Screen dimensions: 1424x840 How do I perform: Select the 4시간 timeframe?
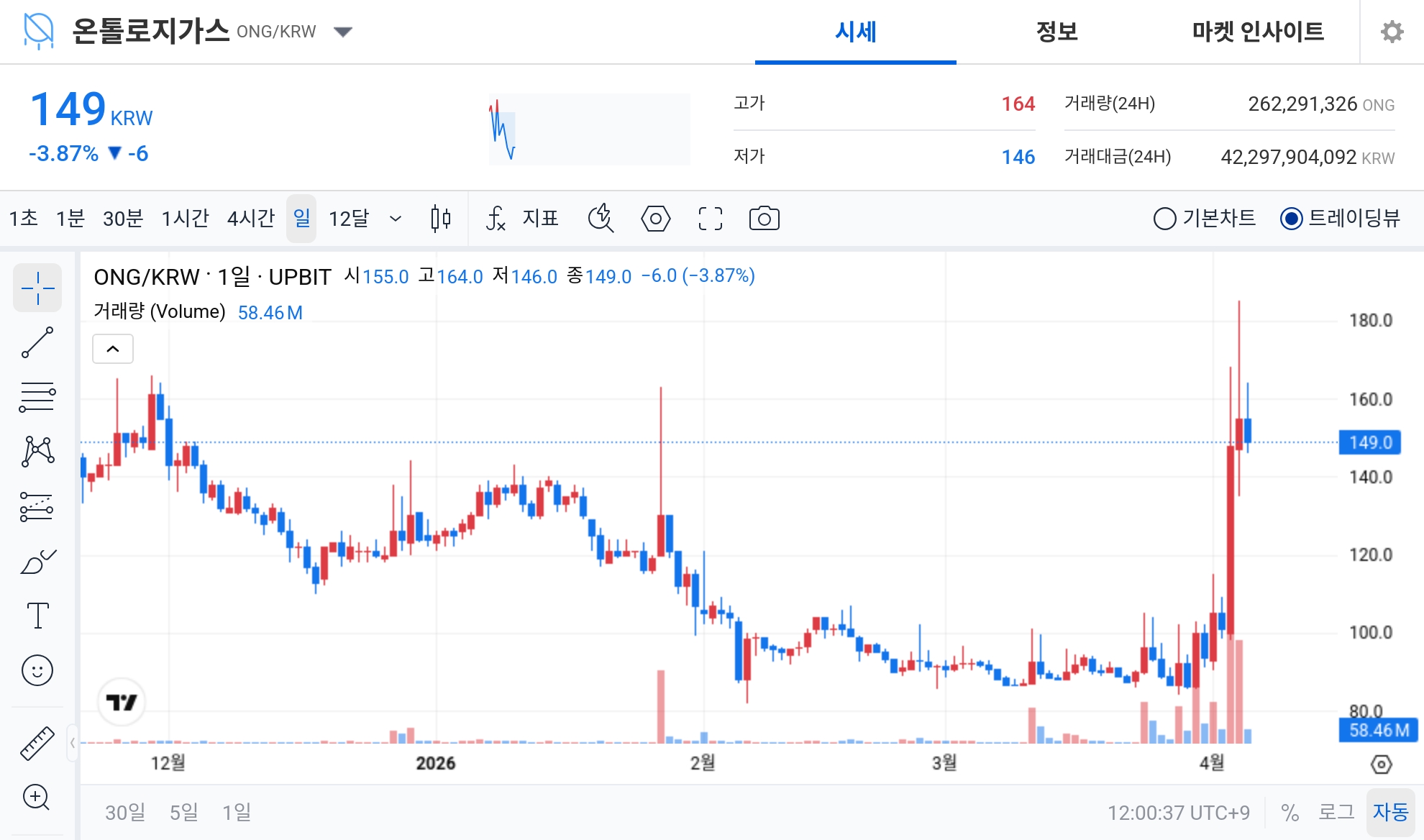pos(250,218)
